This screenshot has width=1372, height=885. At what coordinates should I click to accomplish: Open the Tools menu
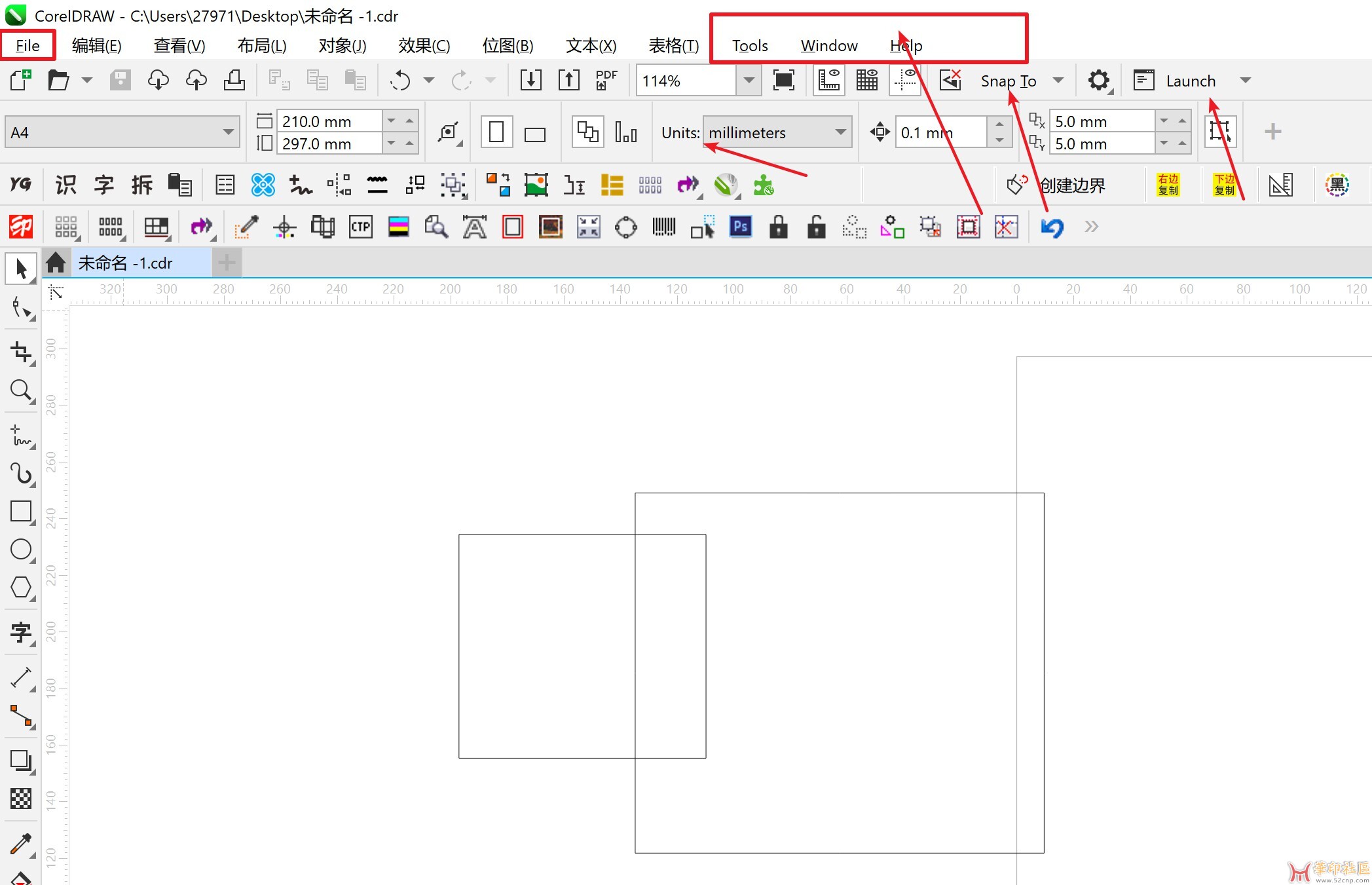click(x=750, y=45)
